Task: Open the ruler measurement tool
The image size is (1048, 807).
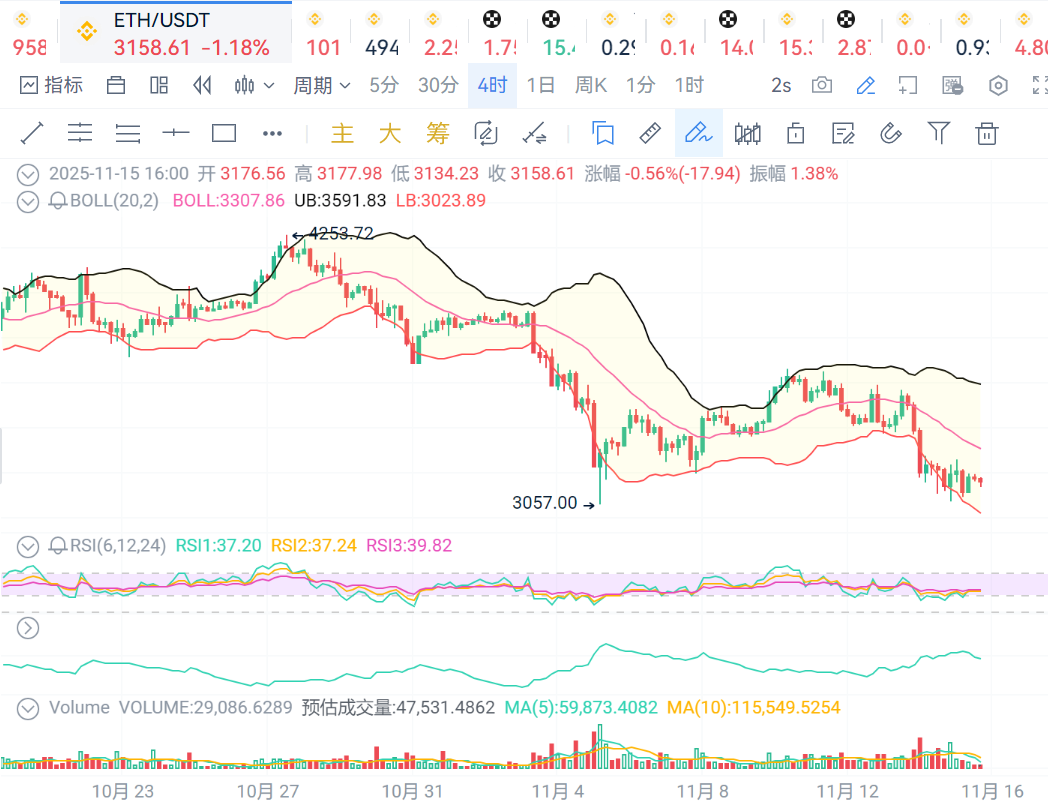Action: 650,133
